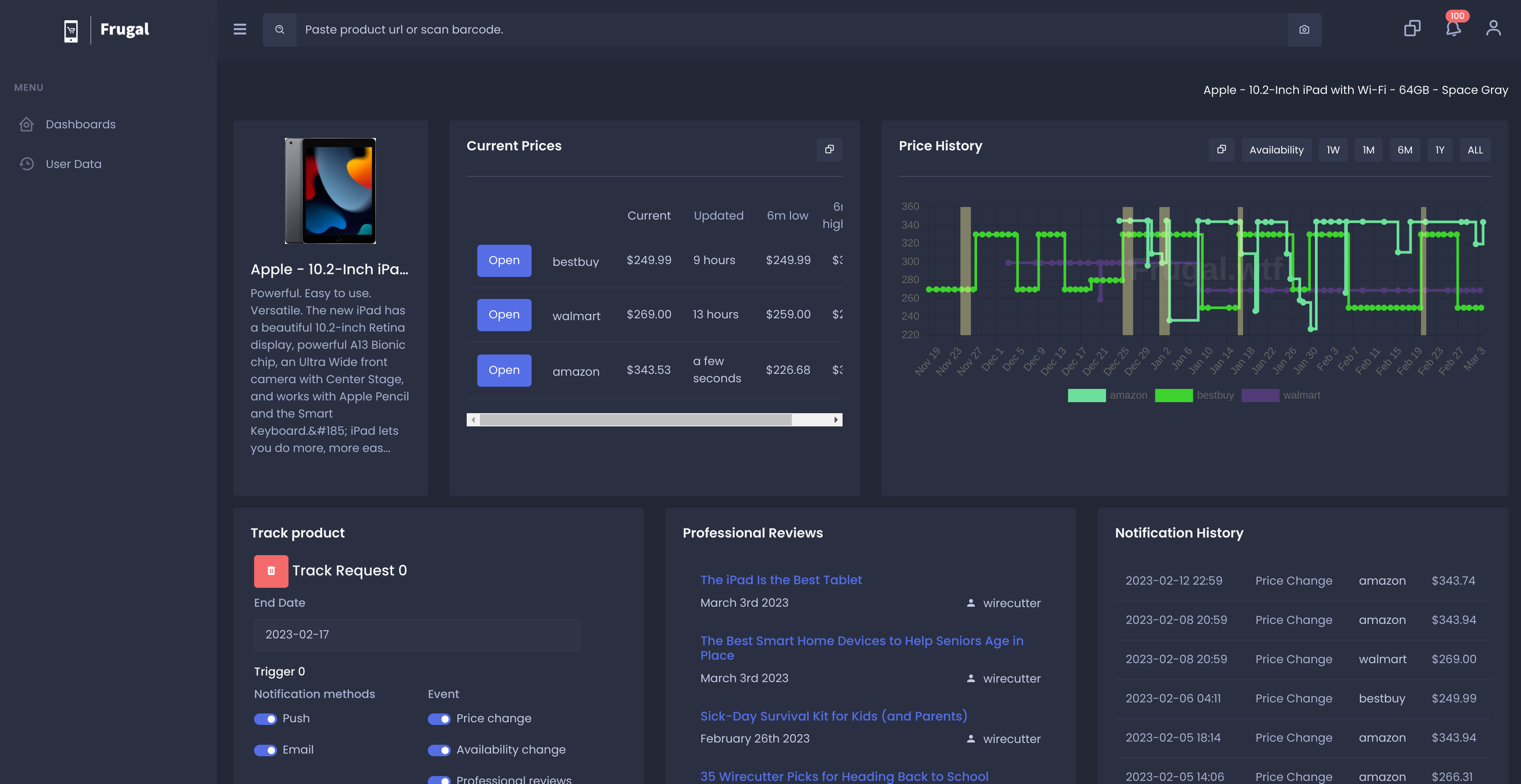Delete Track Request 0 with trash icon
The image size is (1521, 784).
pos(271,571)
